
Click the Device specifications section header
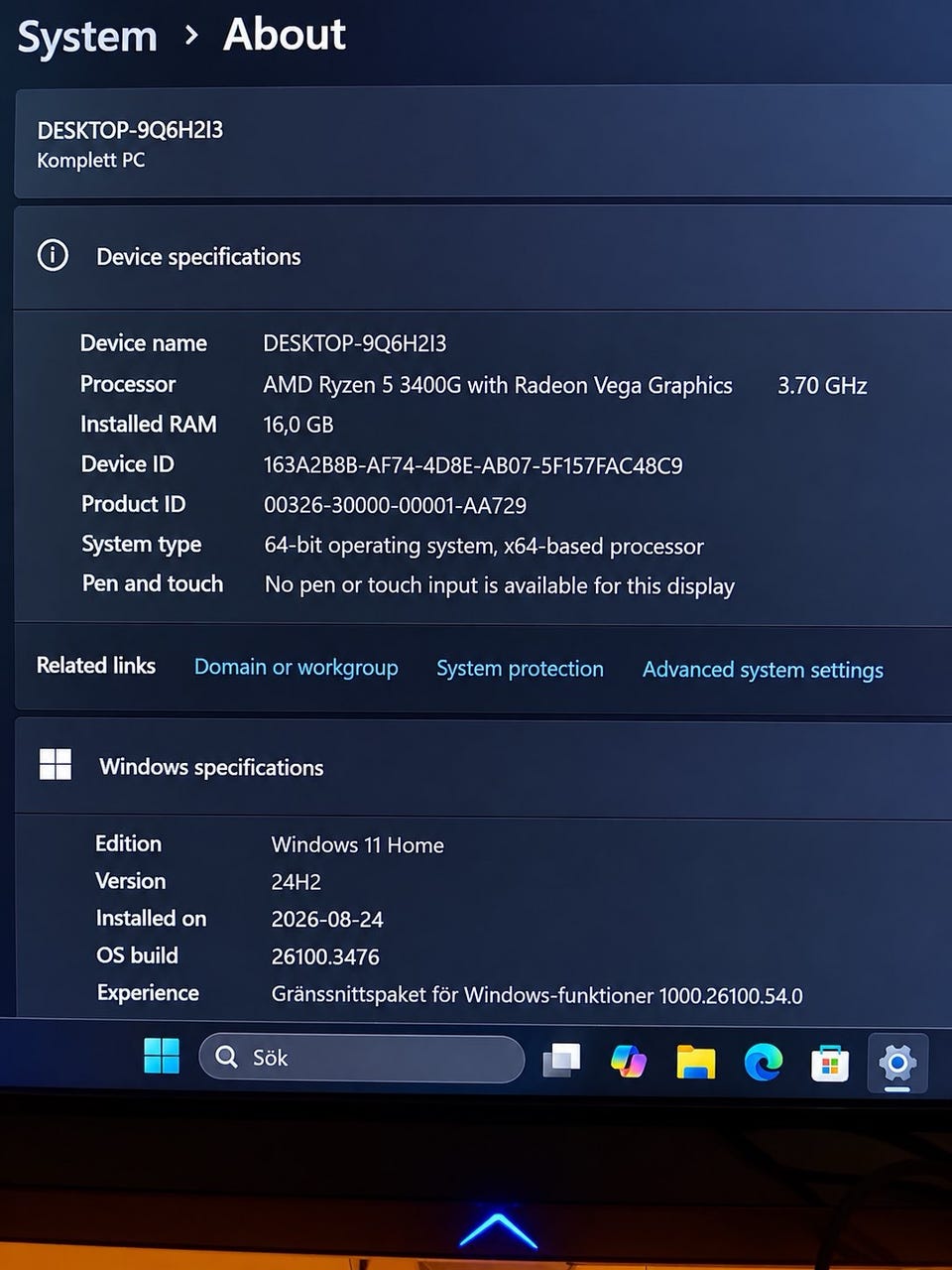coord(482,257)
